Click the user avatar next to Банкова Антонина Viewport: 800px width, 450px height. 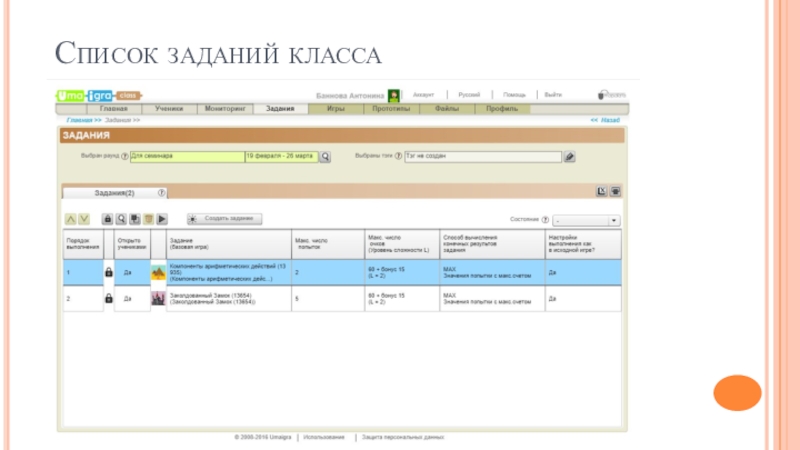[393, 95]
